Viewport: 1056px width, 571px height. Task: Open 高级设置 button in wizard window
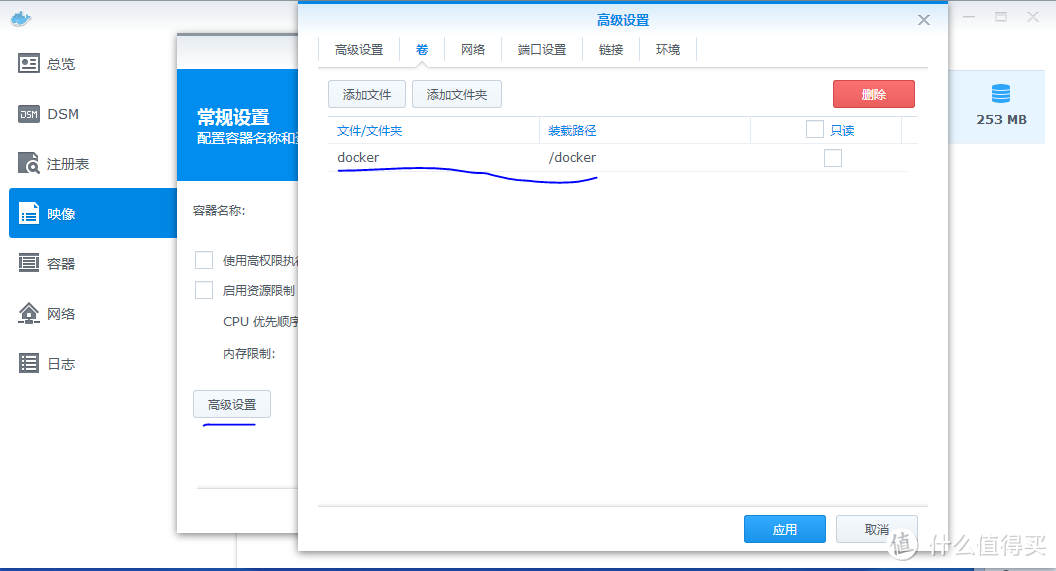click(232, 404)
